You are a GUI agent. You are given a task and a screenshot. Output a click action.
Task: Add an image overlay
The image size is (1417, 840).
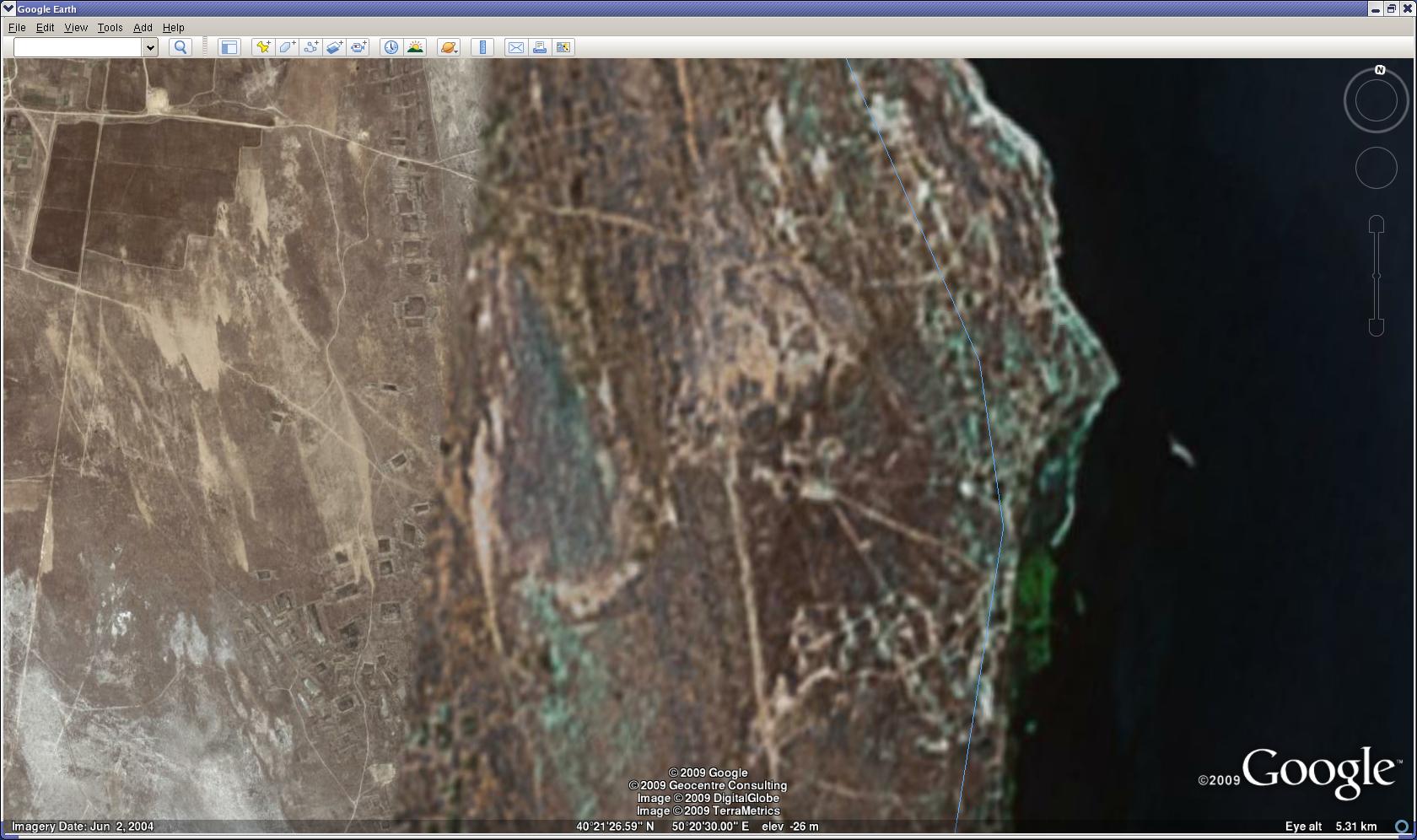click(x=335, y=47)
